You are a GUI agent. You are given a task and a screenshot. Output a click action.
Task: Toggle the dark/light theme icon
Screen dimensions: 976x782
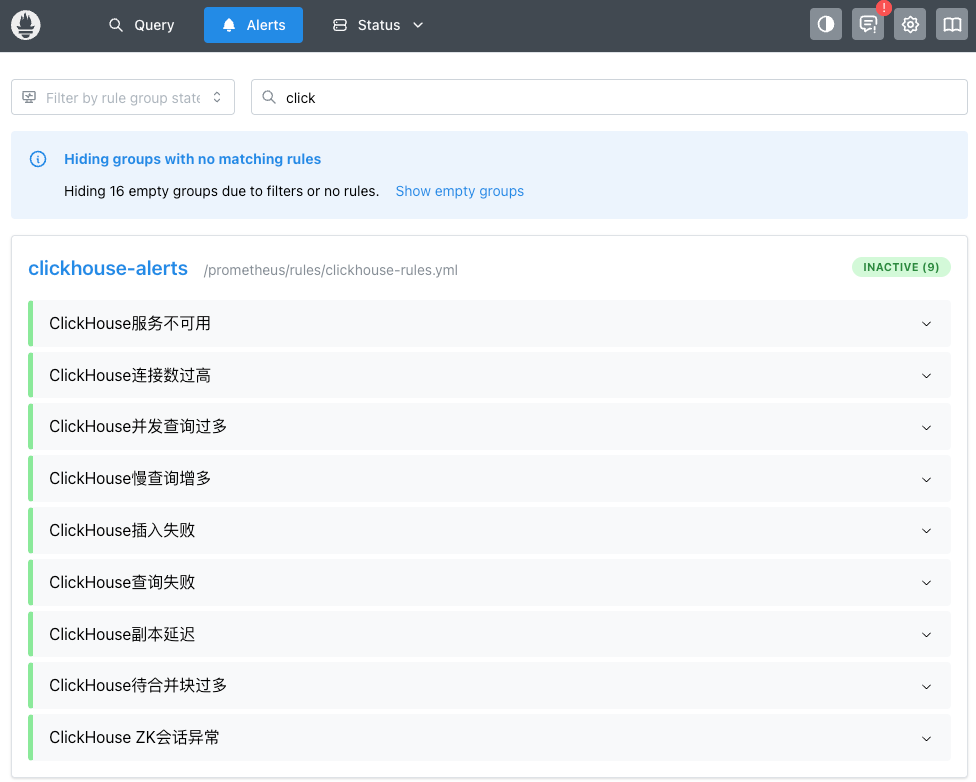pyautogui.click(x=825, y=25)
